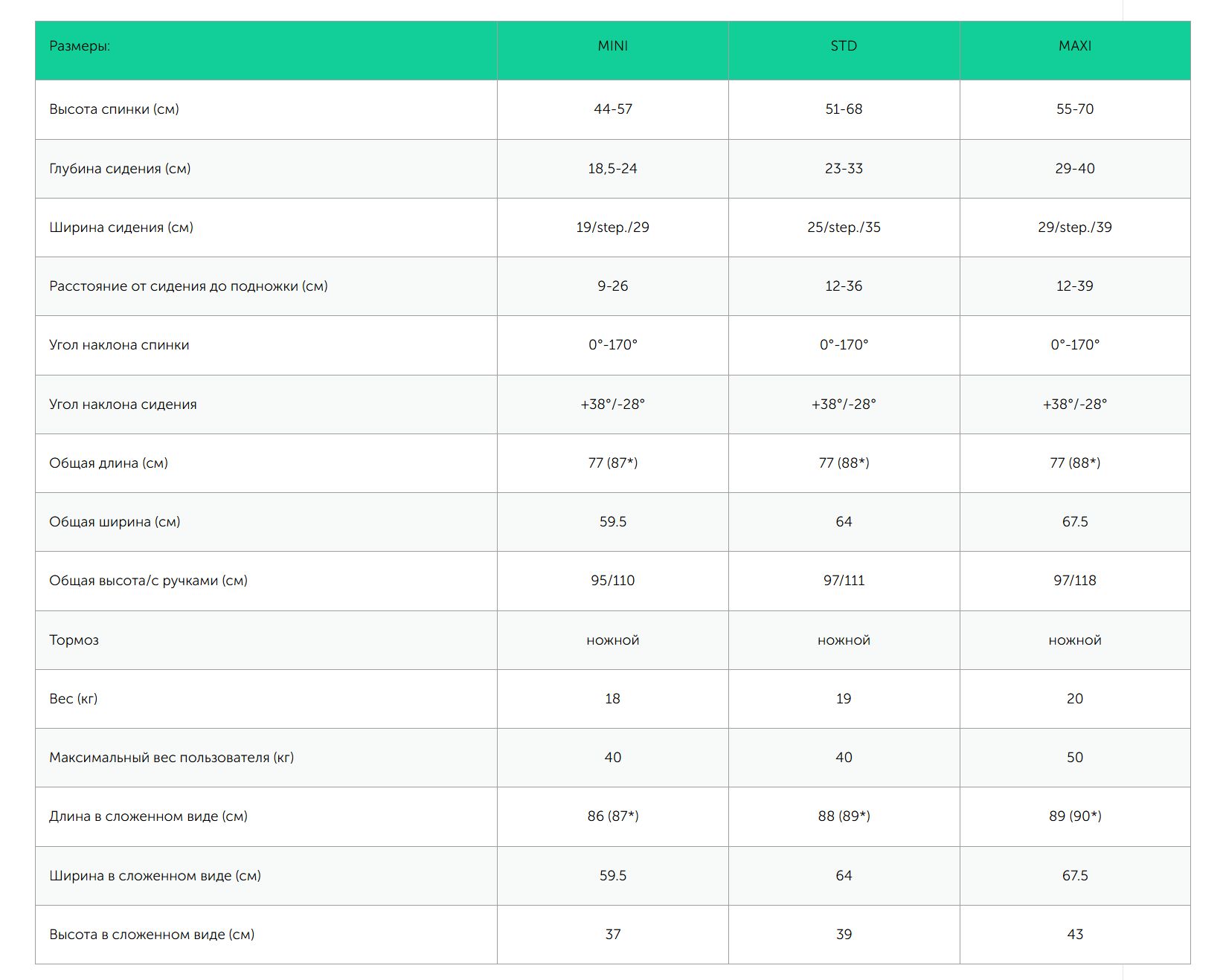Click the value 18,5-24
This screenshot has height=980, width=1223.
[612, 169]
